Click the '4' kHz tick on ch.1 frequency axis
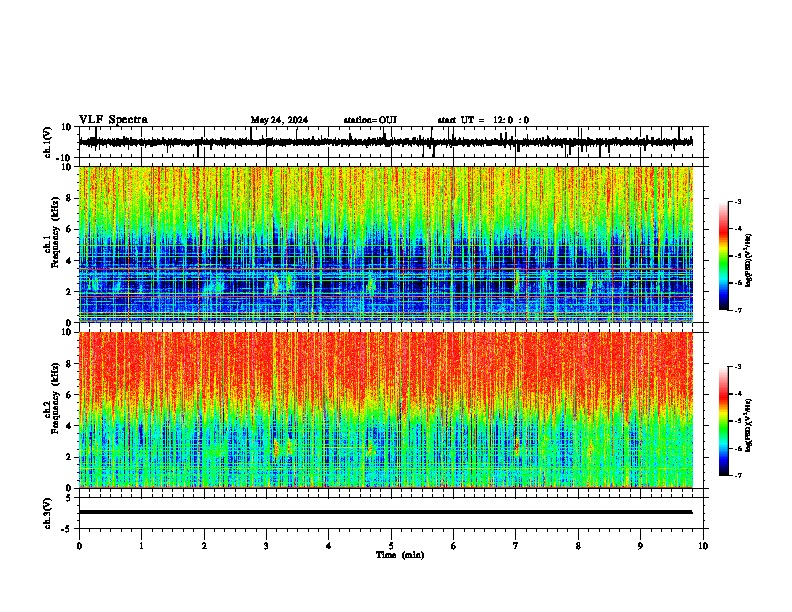 [x=69, y=261]
